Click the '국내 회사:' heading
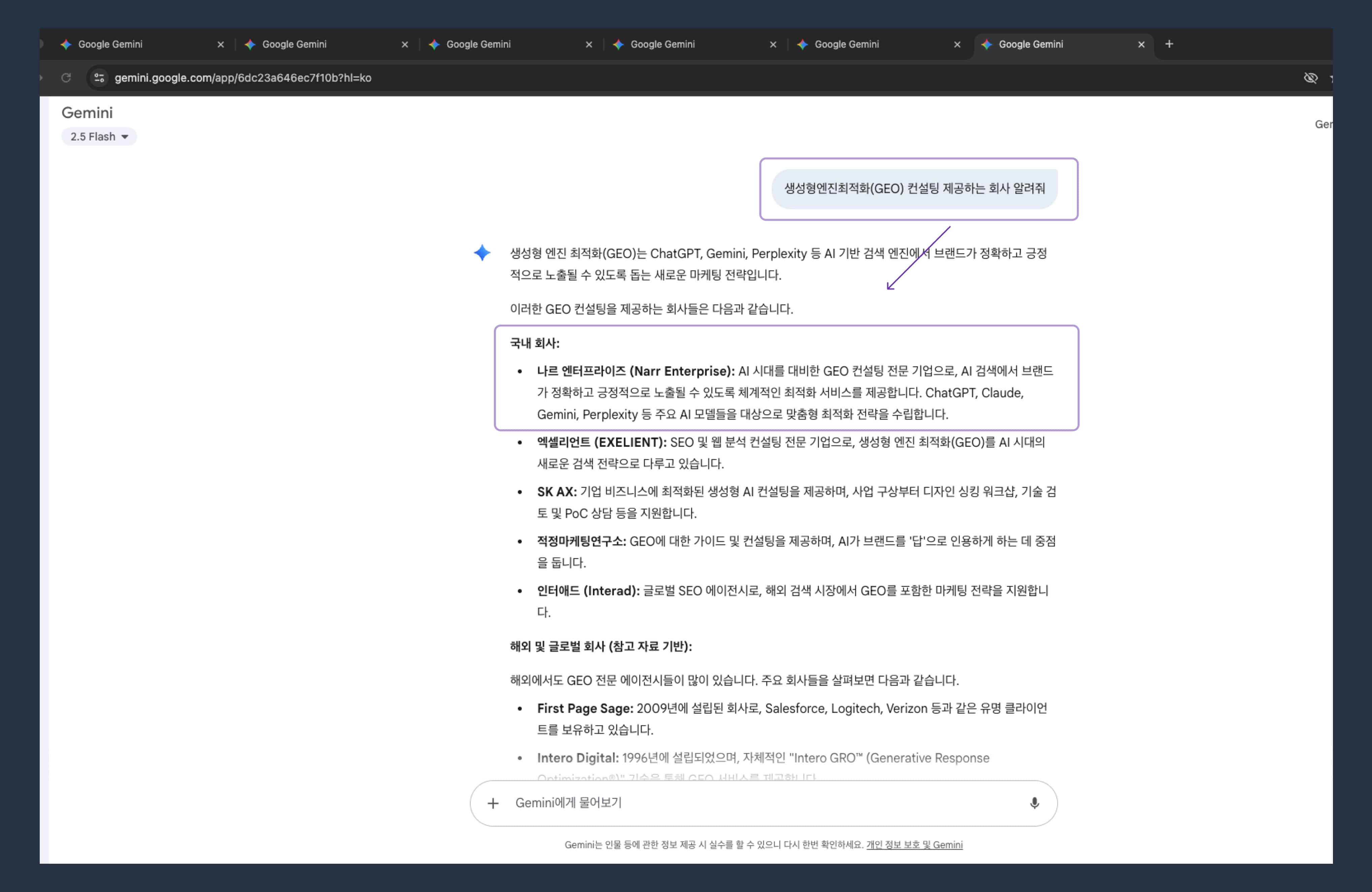The width and height of the screenshot is (1372, 892). pyautogui.click(x=534, y=343)
